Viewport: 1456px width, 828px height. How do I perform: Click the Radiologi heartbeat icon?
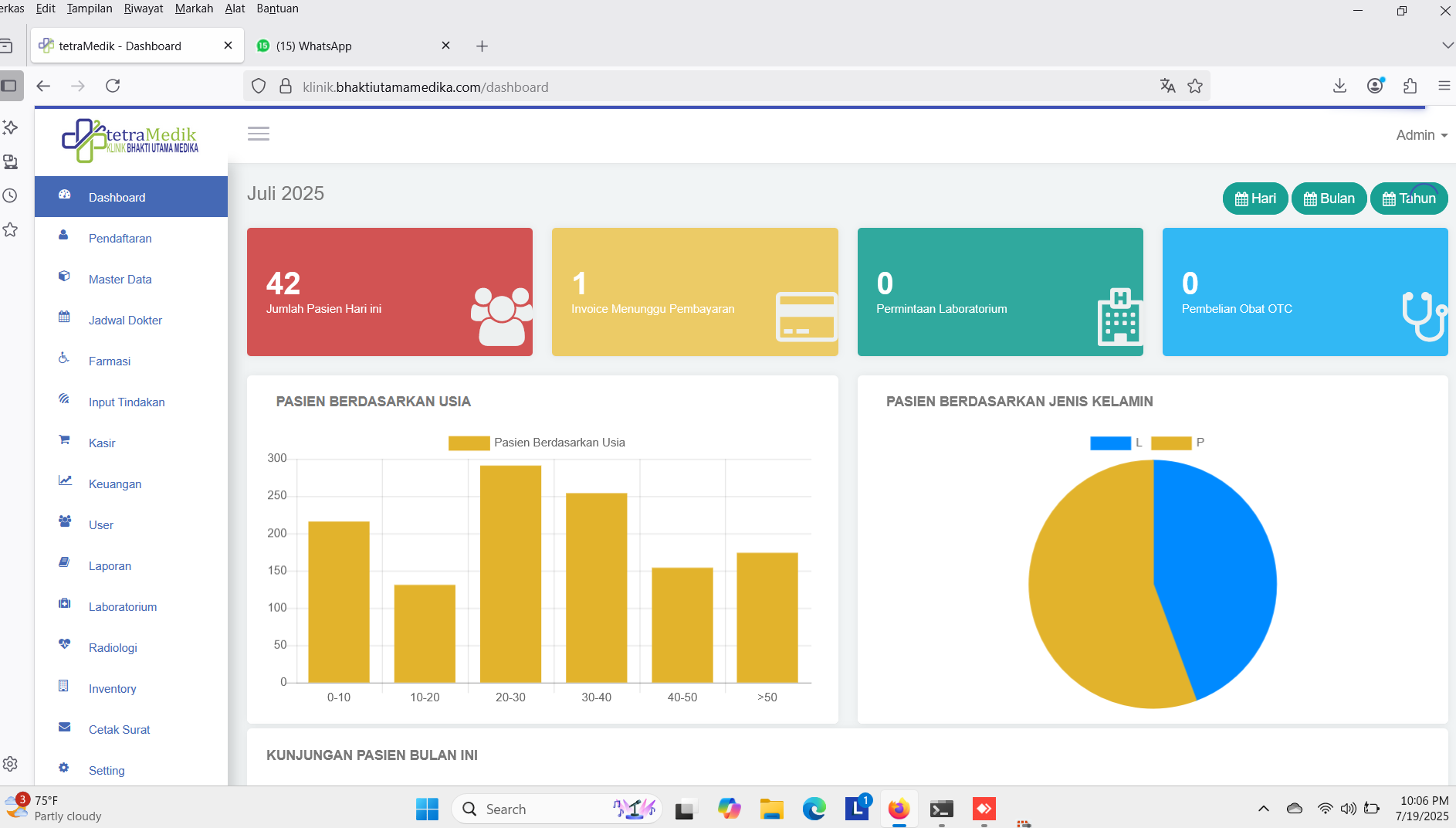[x=65, y=644]
